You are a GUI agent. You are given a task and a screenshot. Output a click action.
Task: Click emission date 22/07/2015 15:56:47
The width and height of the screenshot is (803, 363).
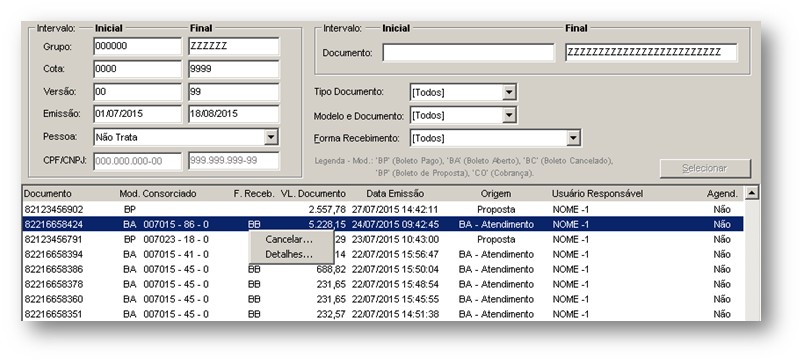click(x=395, y=254)
